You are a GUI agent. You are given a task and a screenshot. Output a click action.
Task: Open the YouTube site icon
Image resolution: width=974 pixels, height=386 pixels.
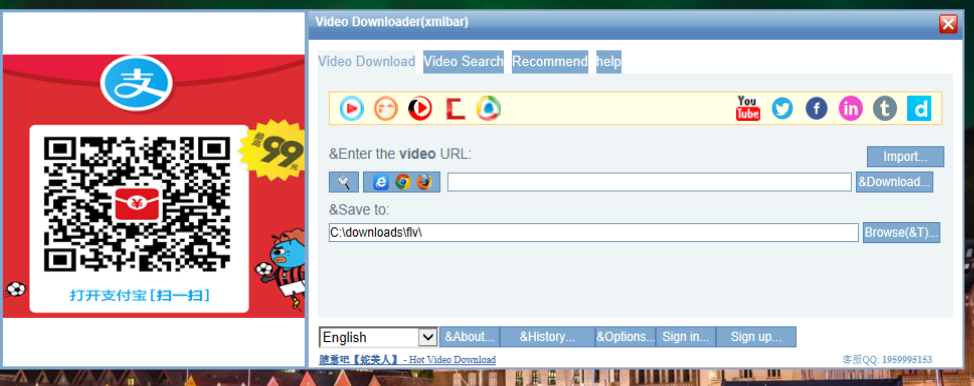point(747,109)
